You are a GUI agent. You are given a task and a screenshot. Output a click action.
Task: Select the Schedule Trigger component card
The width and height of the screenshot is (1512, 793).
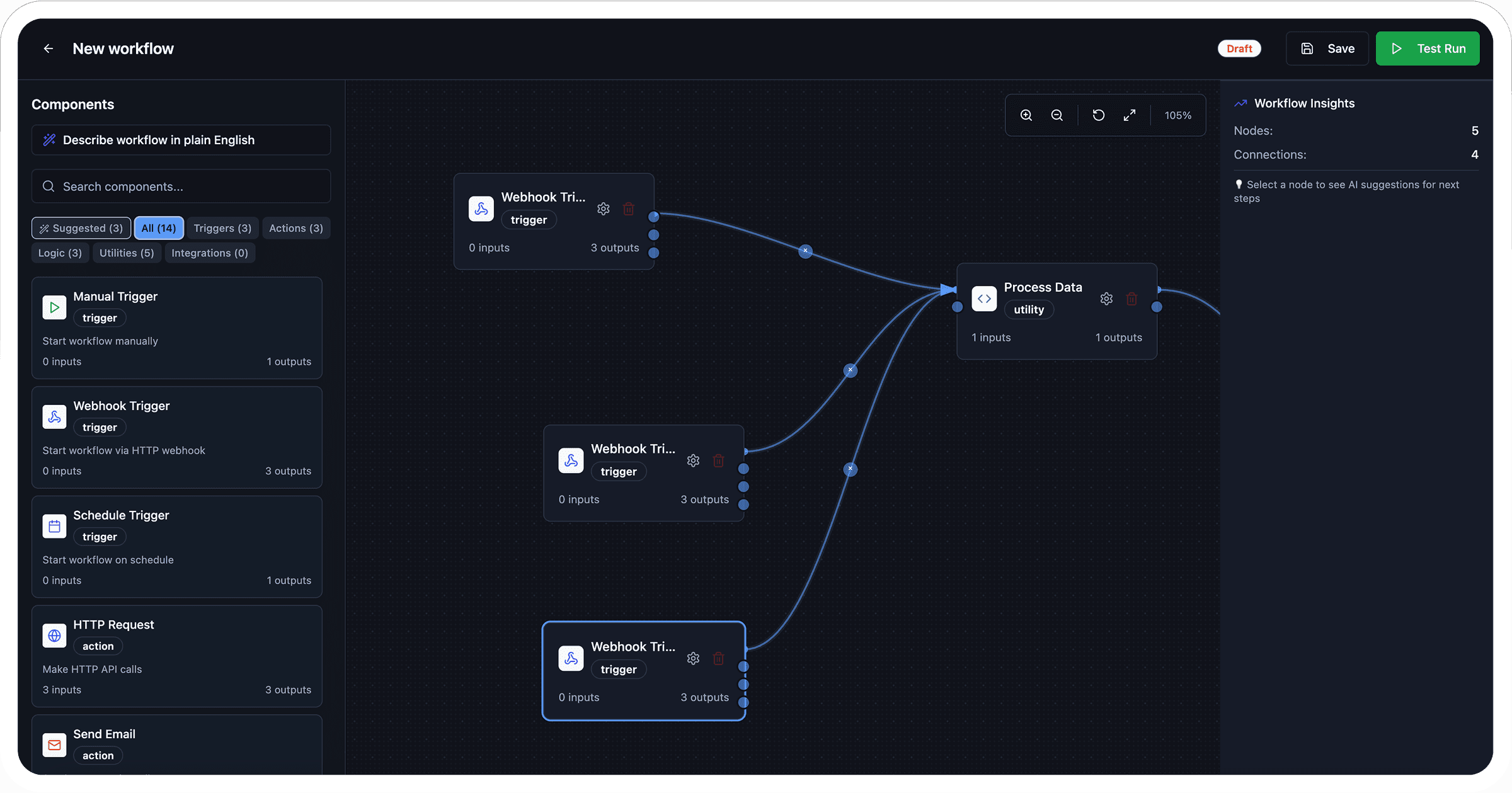[177, 546]
